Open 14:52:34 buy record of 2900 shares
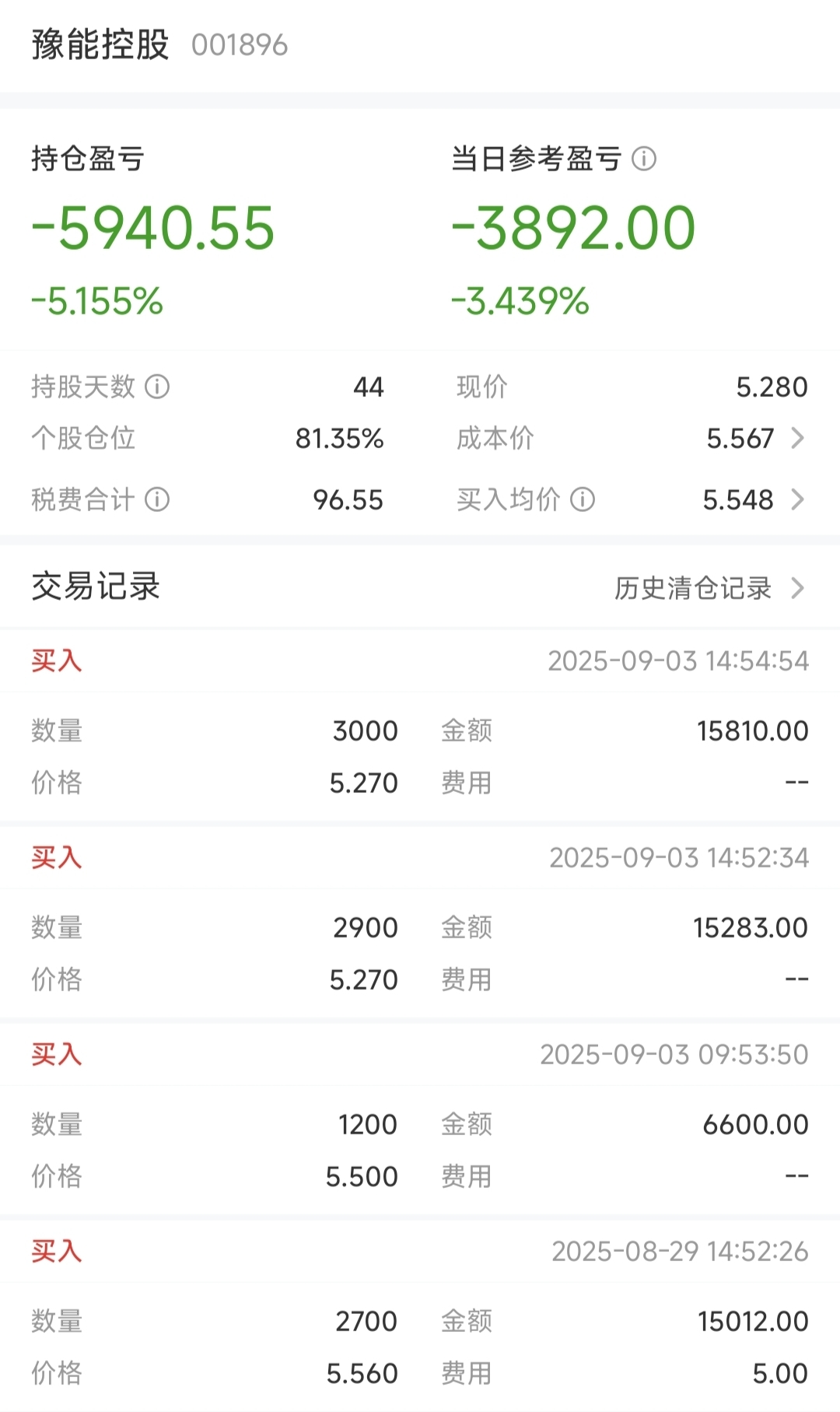The height and width of the screenshot is (1412, 840). coord(420,922)
